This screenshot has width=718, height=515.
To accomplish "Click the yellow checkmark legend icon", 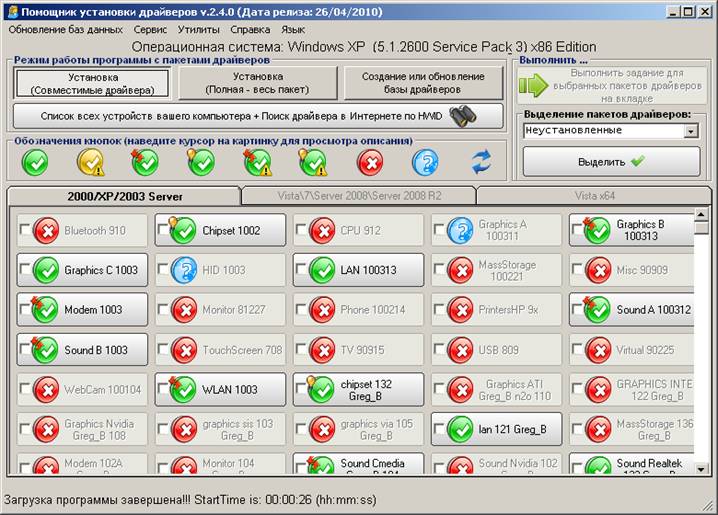I will [91, 161].
